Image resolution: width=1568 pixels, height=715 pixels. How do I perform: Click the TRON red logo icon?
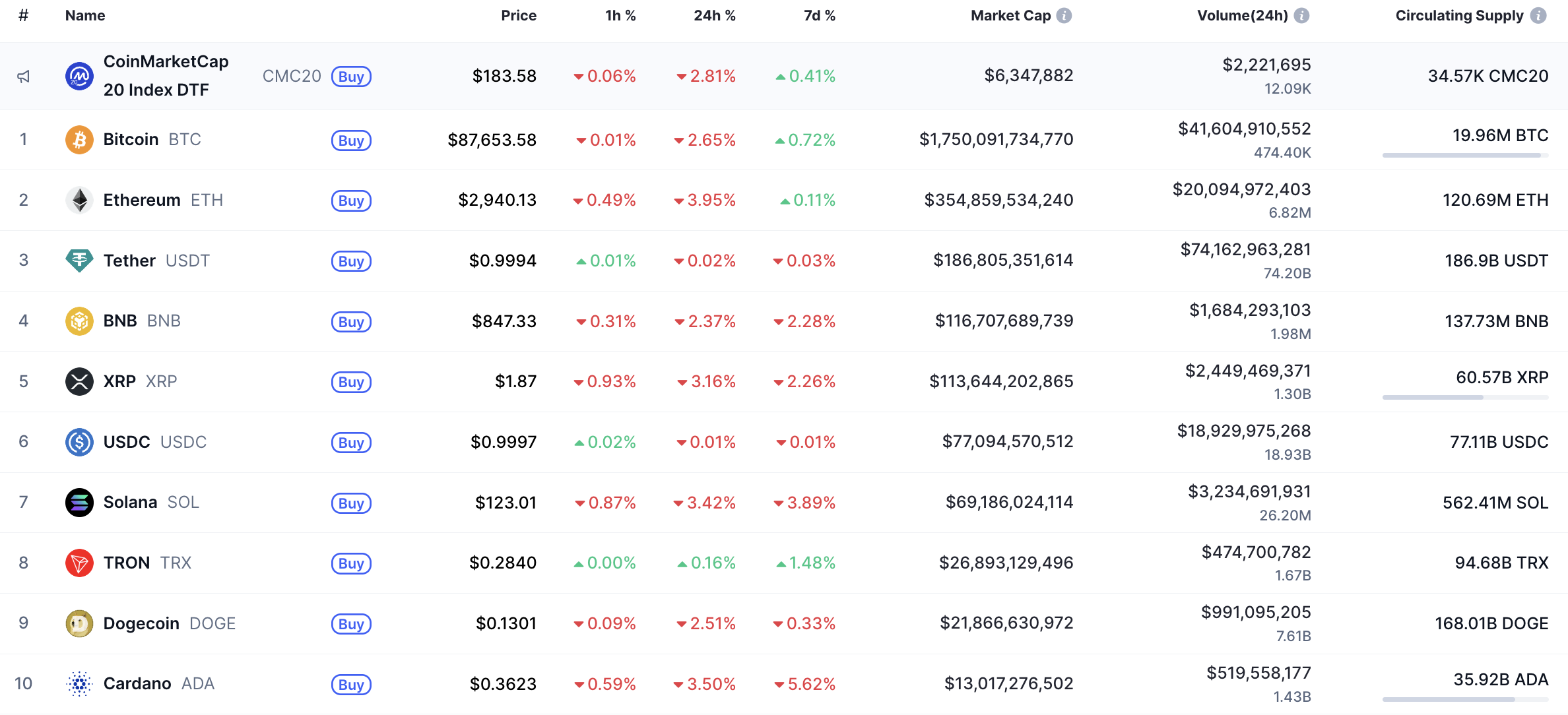click(x=79, y=563)
